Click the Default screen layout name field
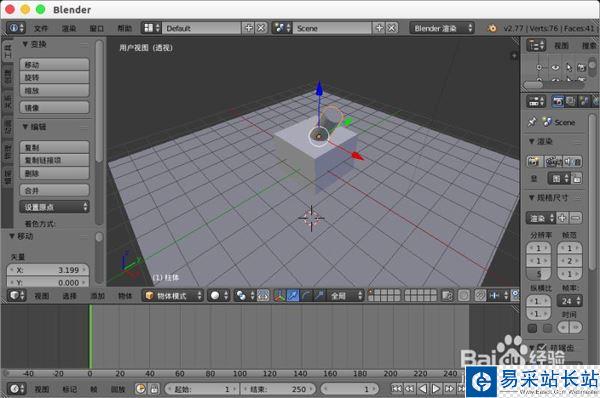 tap(202, 28)
